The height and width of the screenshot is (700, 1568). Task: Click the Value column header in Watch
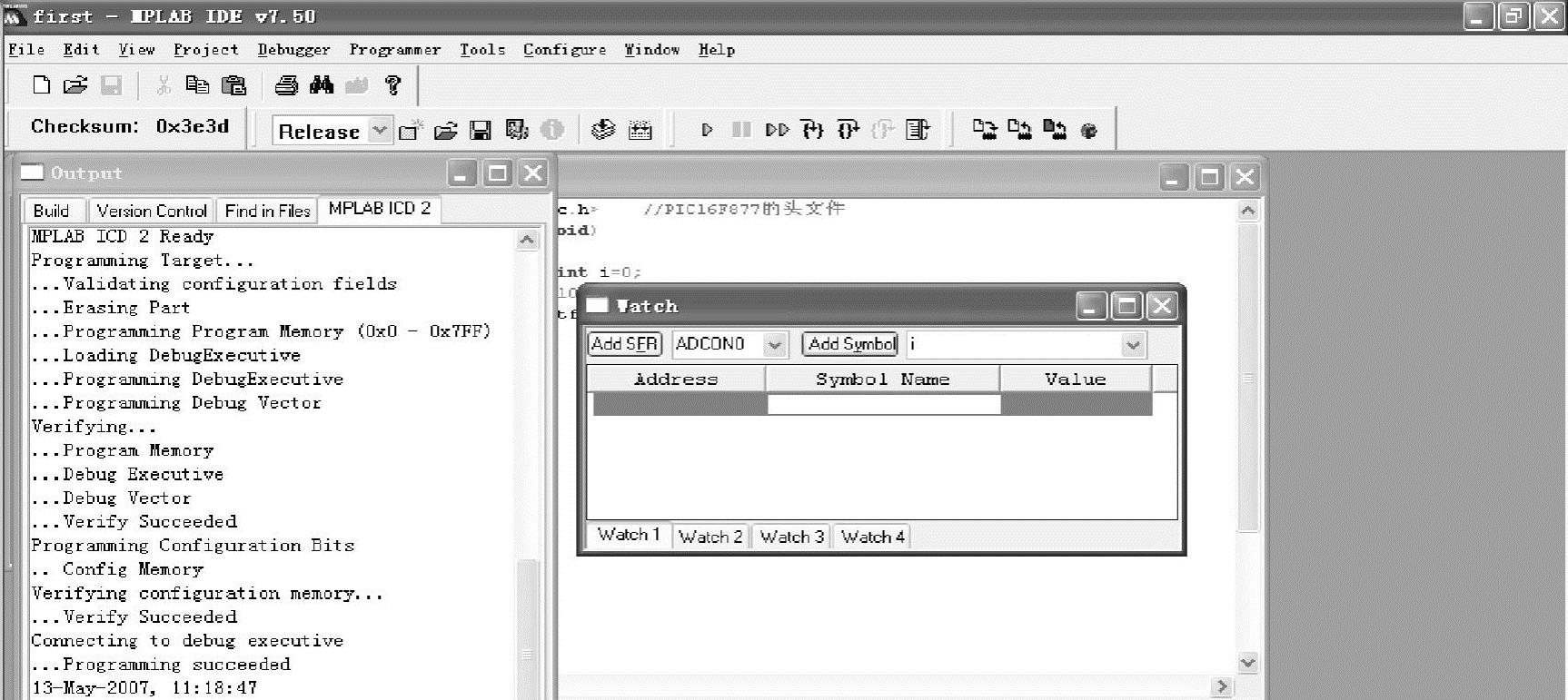point(1076,379)
